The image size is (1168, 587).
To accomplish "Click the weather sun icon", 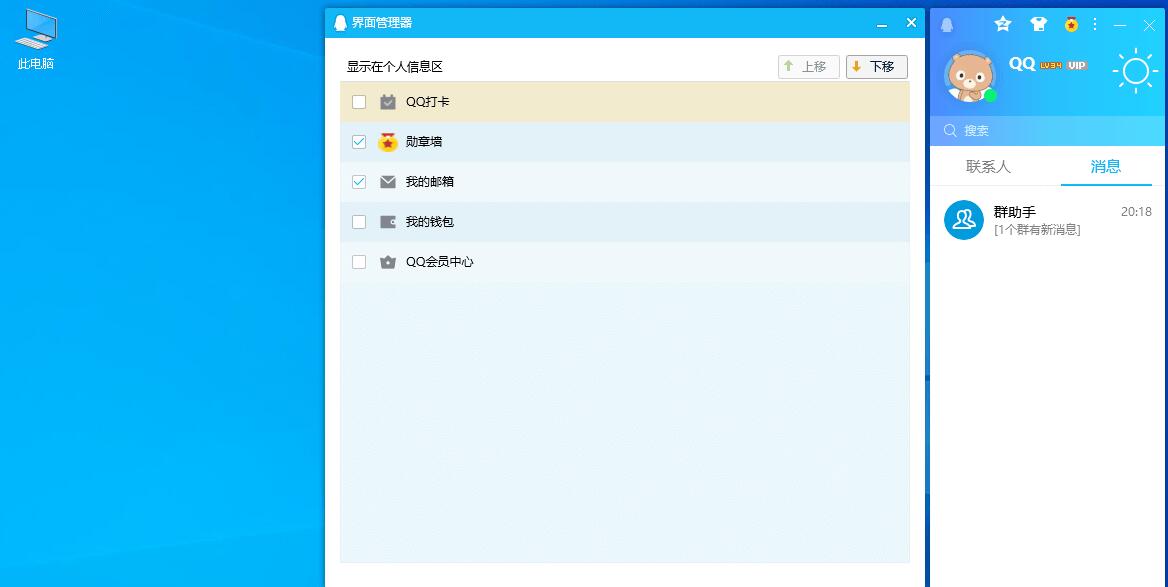I will point(1136,72).
